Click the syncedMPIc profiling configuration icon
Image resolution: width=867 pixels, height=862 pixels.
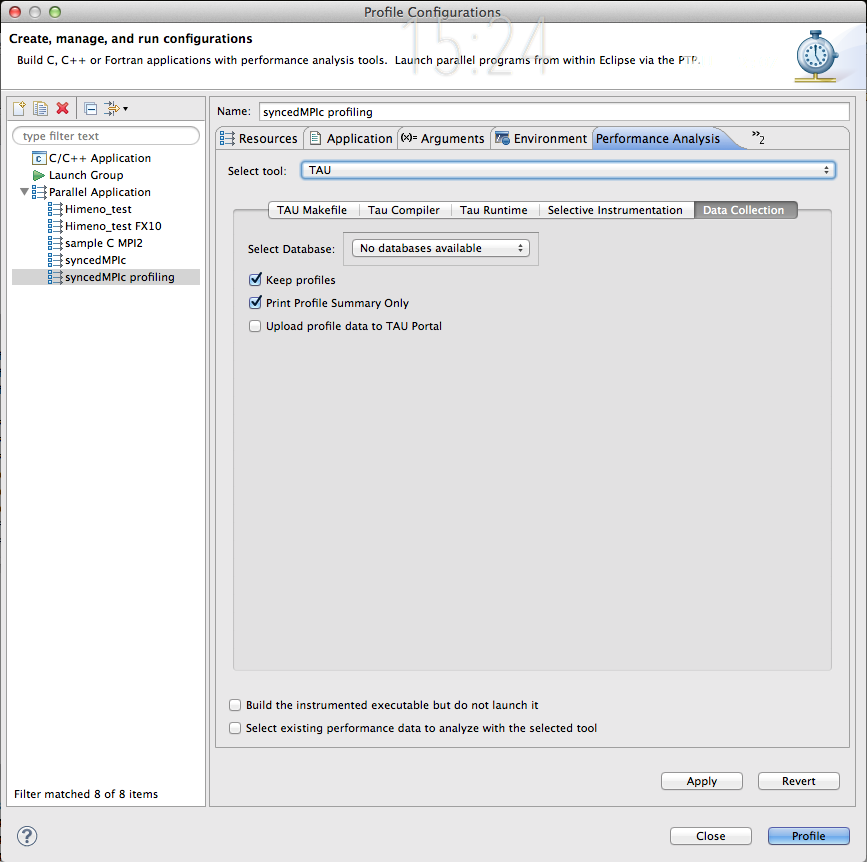[x=55, y=277]
